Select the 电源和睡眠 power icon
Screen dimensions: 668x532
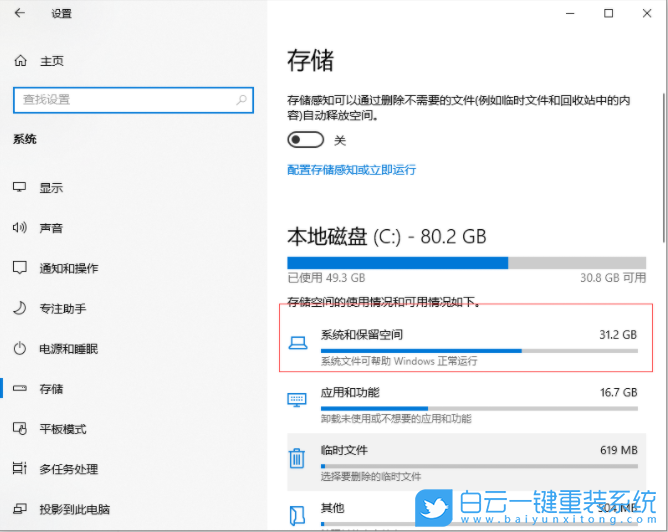pos(20,348)
